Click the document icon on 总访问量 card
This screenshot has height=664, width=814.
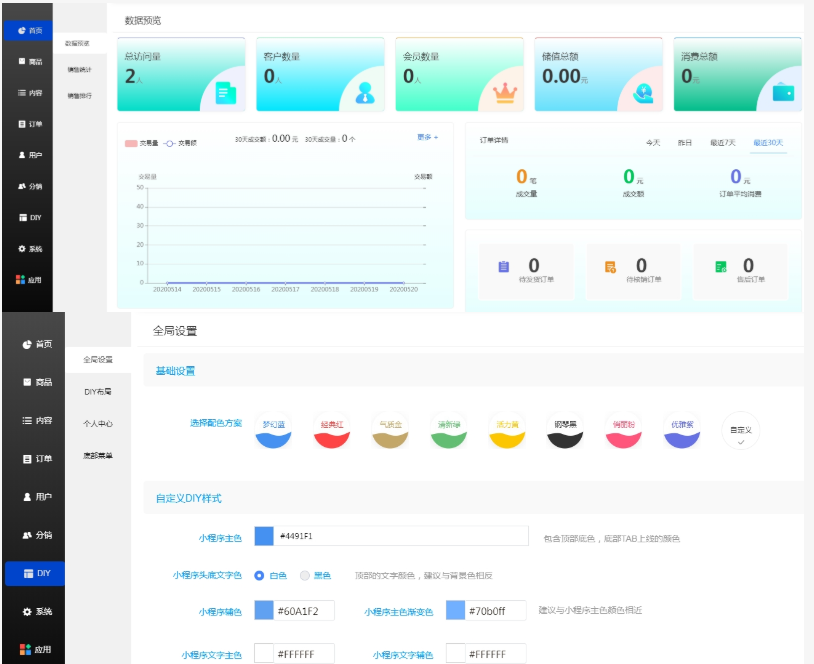(x=225, y=93)
